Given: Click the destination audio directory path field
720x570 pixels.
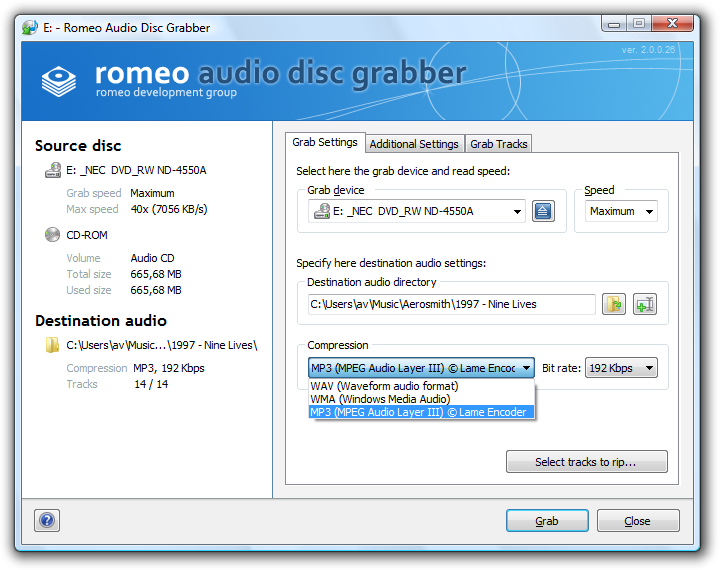Looking at the screenshot, I should pyautogui.click(x=452, y=304).
